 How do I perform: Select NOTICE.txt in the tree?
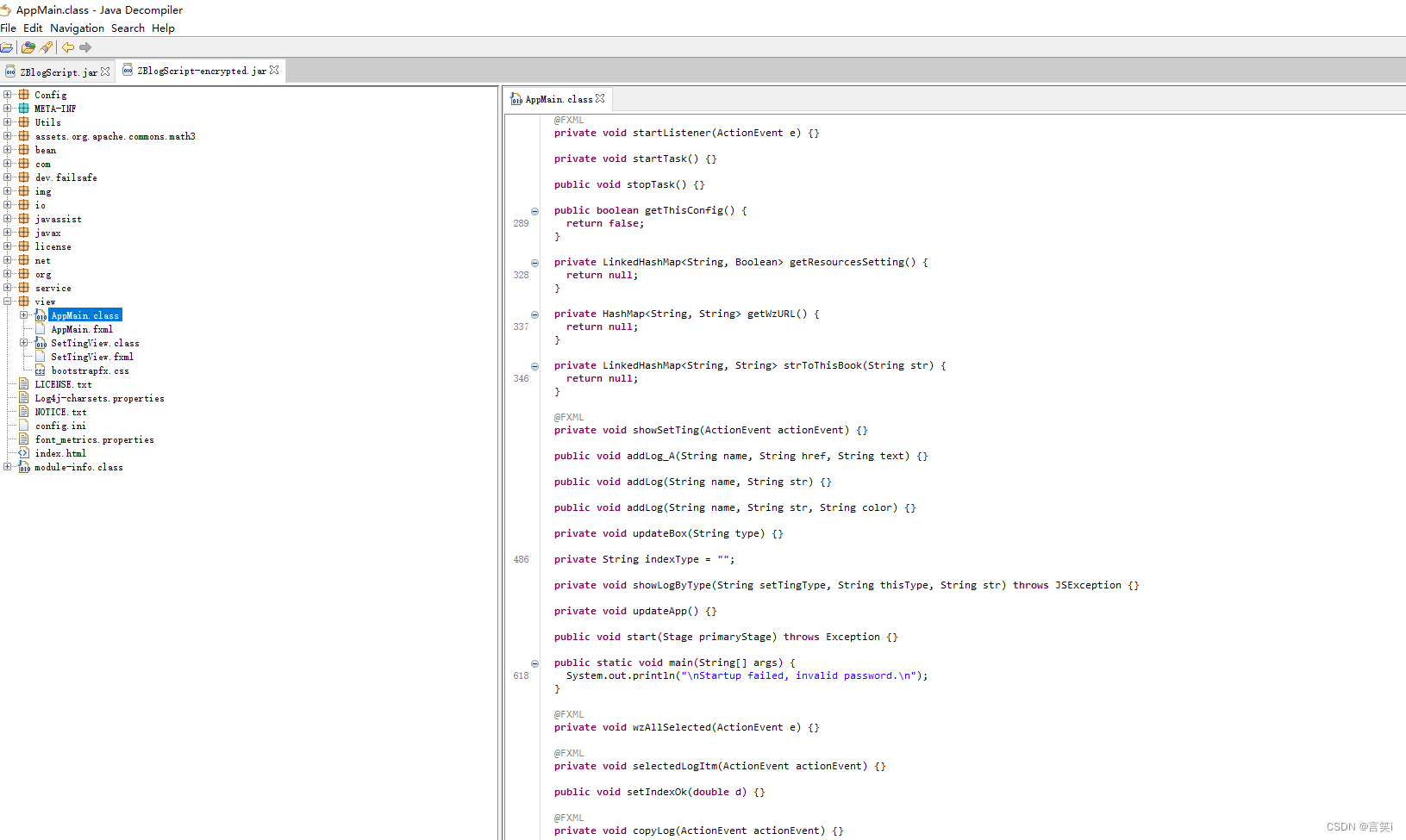(x=60, y=412)
